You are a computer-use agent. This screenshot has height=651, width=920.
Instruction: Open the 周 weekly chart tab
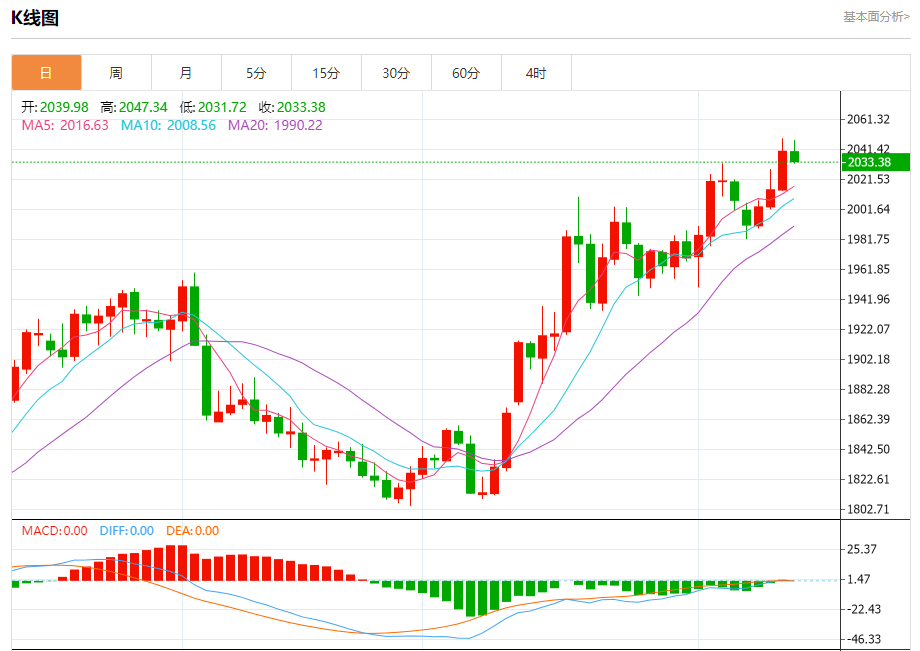(x=116, y=73)
